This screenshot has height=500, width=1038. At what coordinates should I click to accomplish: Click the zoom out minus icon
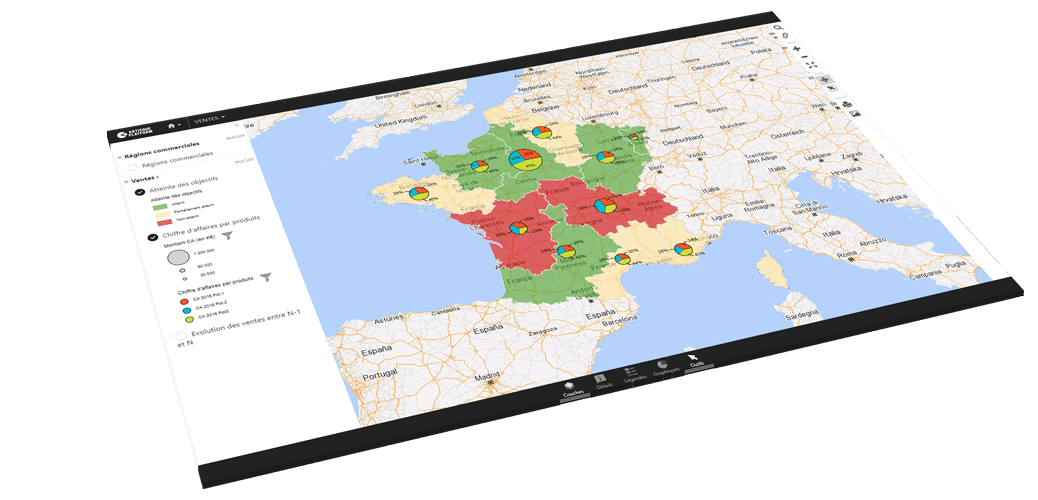(x=803, y=57)
